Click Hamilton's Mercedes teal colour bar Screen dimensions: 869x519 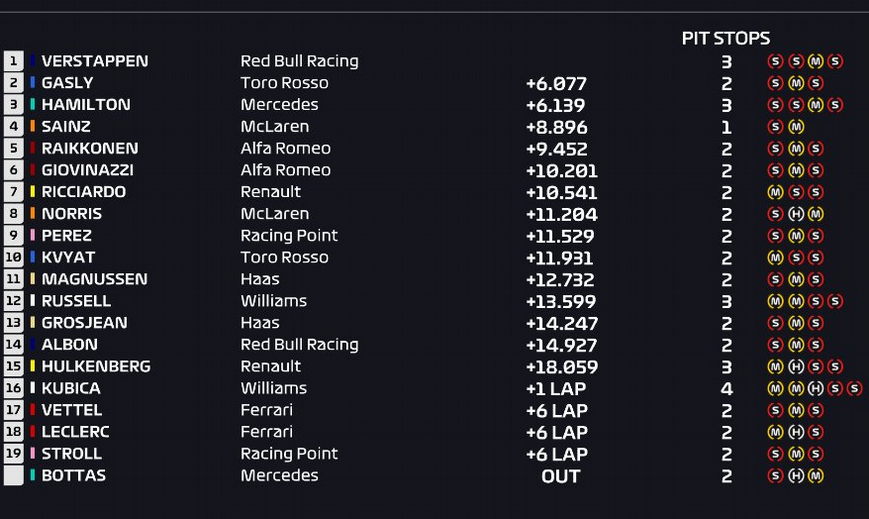(33, 105)
